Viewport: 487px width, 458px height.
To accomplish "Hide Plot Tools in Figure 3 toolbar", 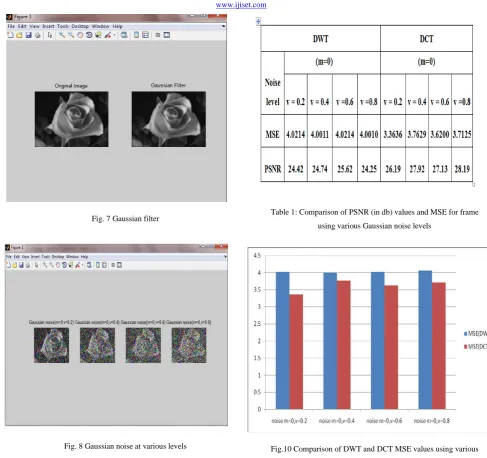I will tap(158, 35).
